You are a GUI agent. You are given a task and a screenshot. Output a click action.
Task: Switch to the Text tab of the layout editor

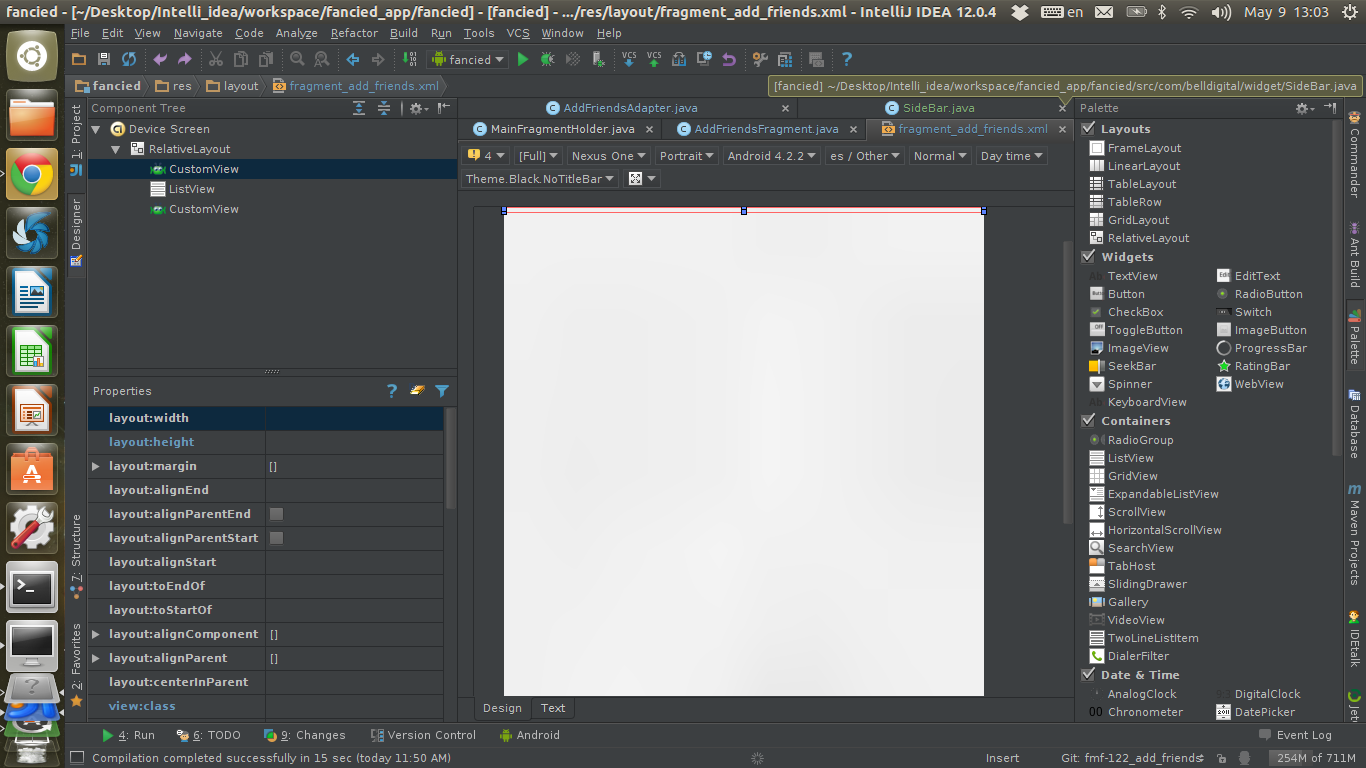[x=552, y=708]
